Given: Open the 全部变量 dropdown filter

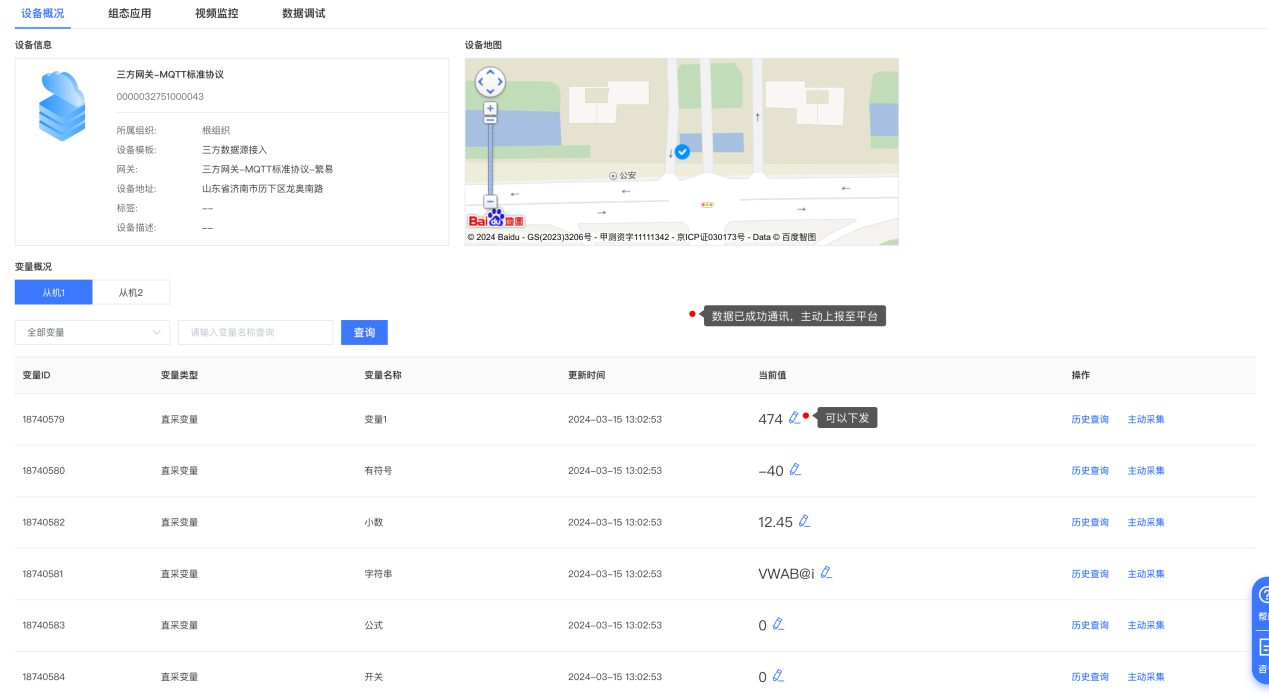Looking at the screenshot, I should (92, 332).
